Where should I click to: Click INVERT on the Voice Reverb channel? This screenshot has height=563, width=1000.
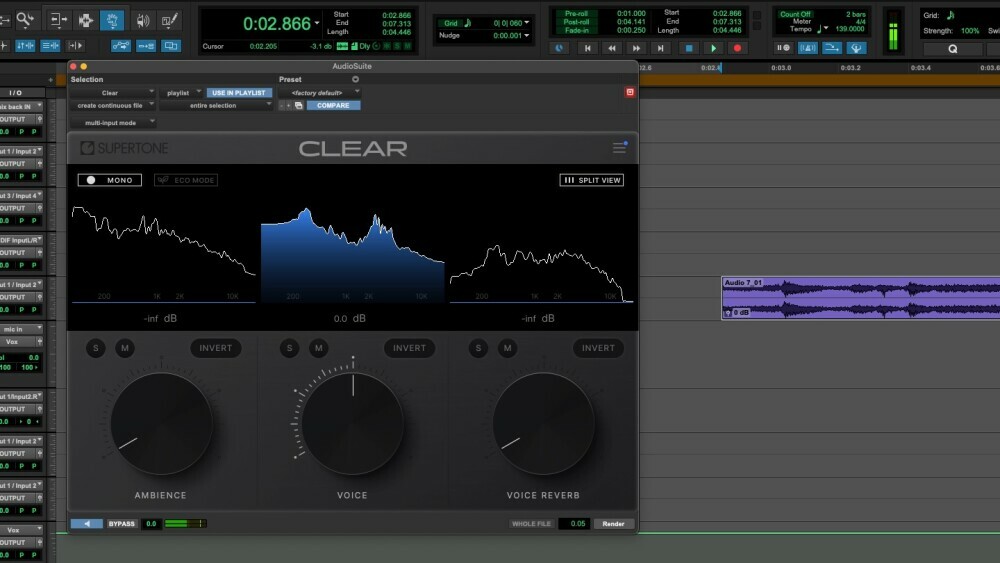point(598,348)
